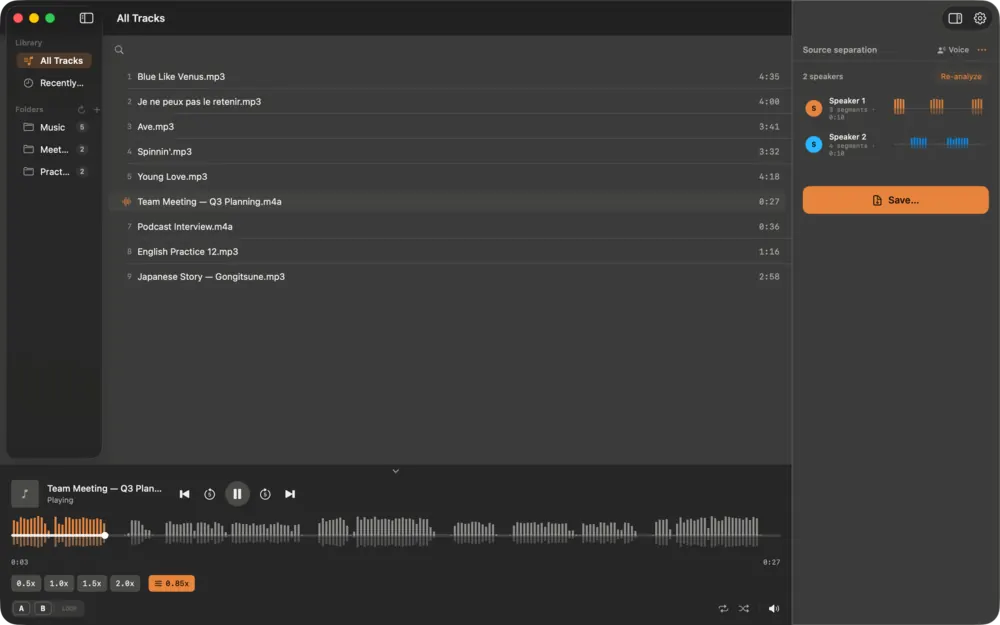Open the Meet... folder

pyautogui.click(x=54, y=150)
